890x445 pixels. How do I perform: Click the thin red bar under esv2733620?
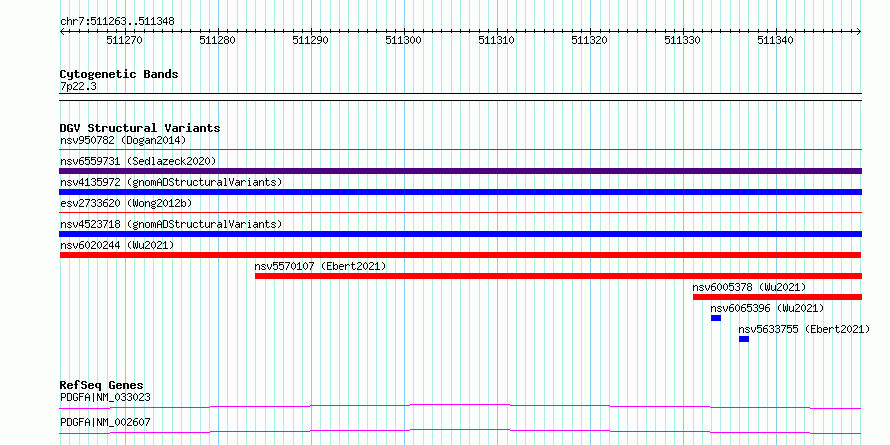click(x=461, y=213)
